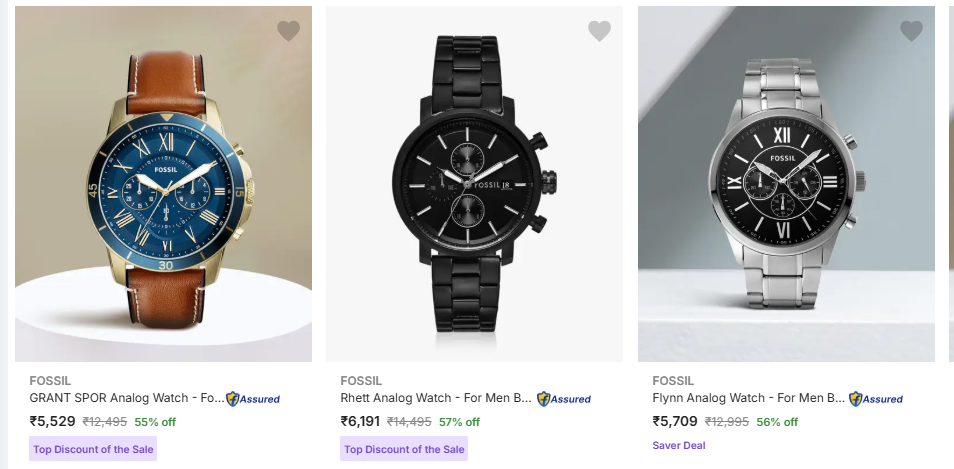This screenshot has width=954, height=469.
Task: Click the ₹5,709 price
Action: coord(675,421)
